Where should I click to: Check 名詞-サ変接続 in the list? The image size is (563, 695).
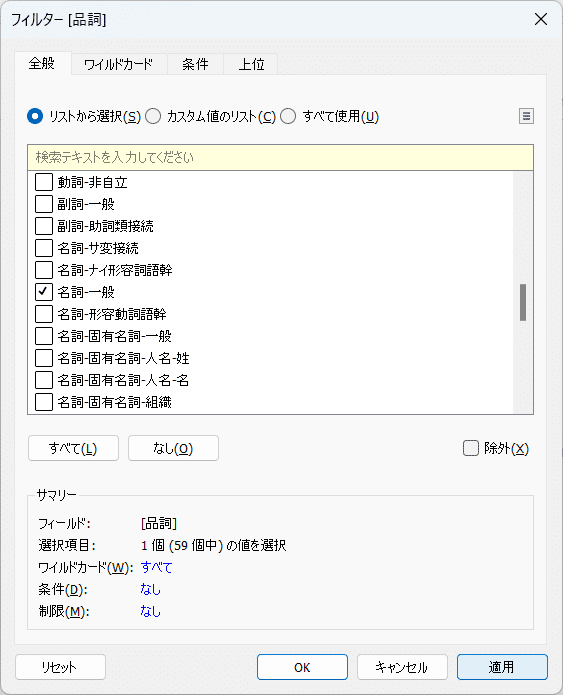pos(44,248)
